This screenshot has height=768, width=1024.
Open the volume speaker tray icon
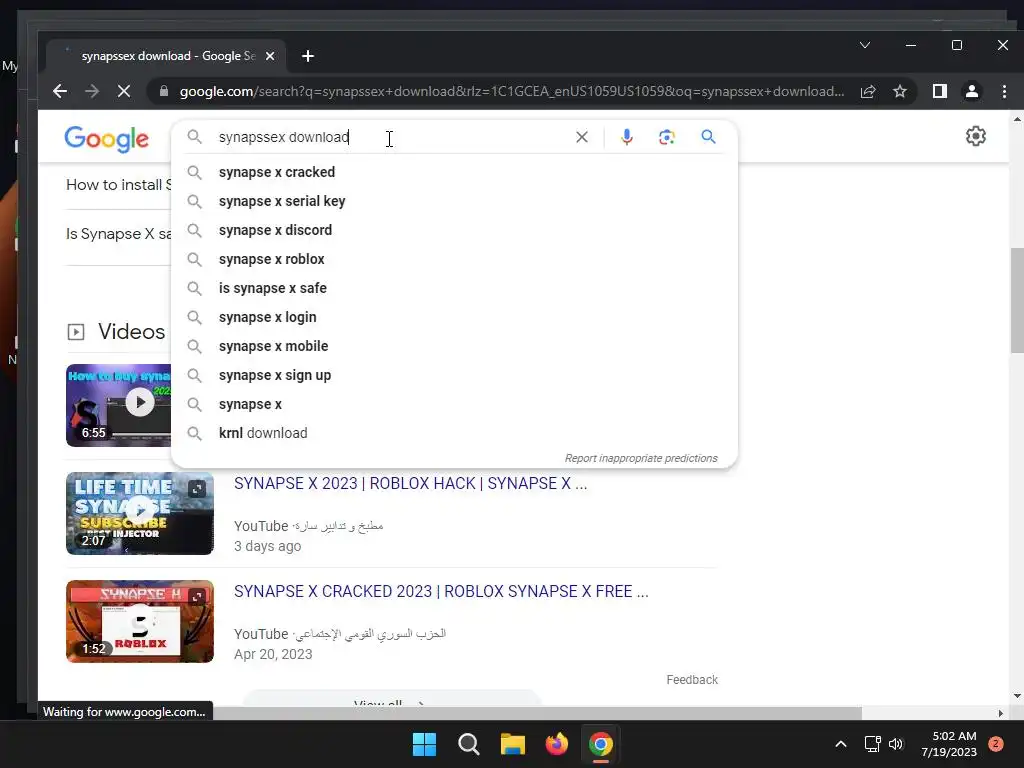pyautogui.click(x=896, y=744)
